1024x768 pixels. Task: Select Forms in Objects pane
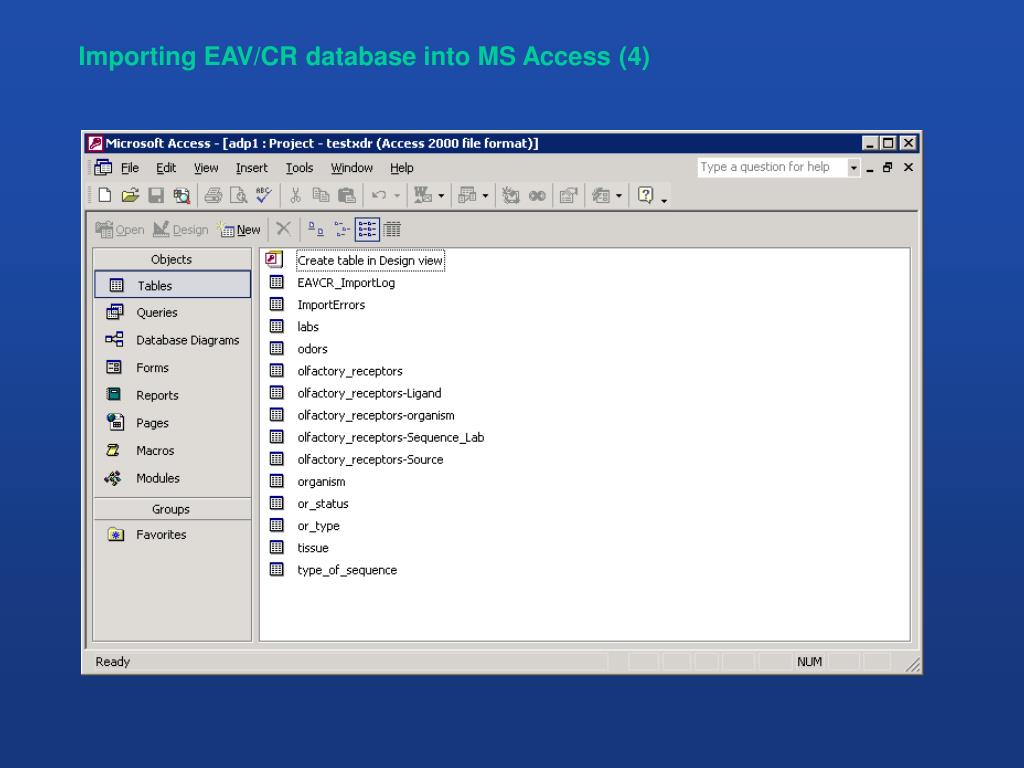point(137,368)
